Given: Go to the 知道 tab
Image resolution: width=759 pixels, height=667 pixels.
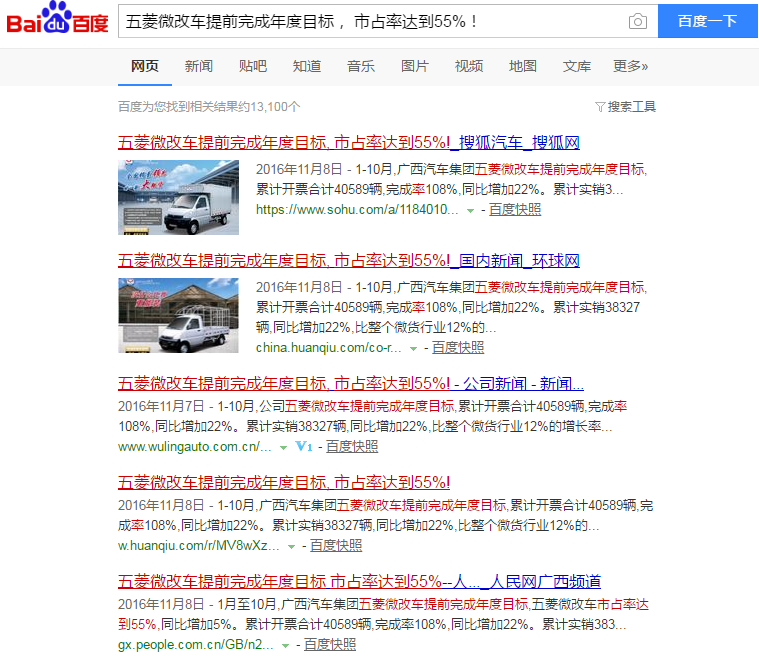Looking at the screenshot, I should click(306, 66).
